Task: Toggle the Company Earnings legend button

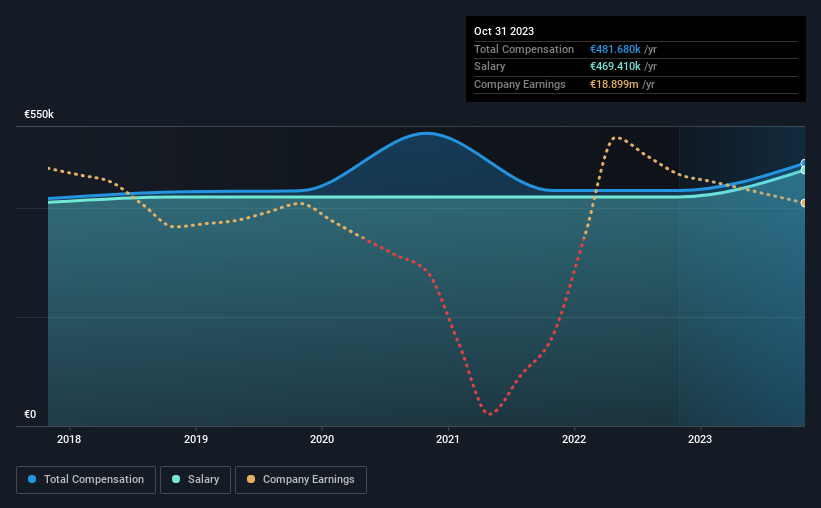Action: (301, 480)
